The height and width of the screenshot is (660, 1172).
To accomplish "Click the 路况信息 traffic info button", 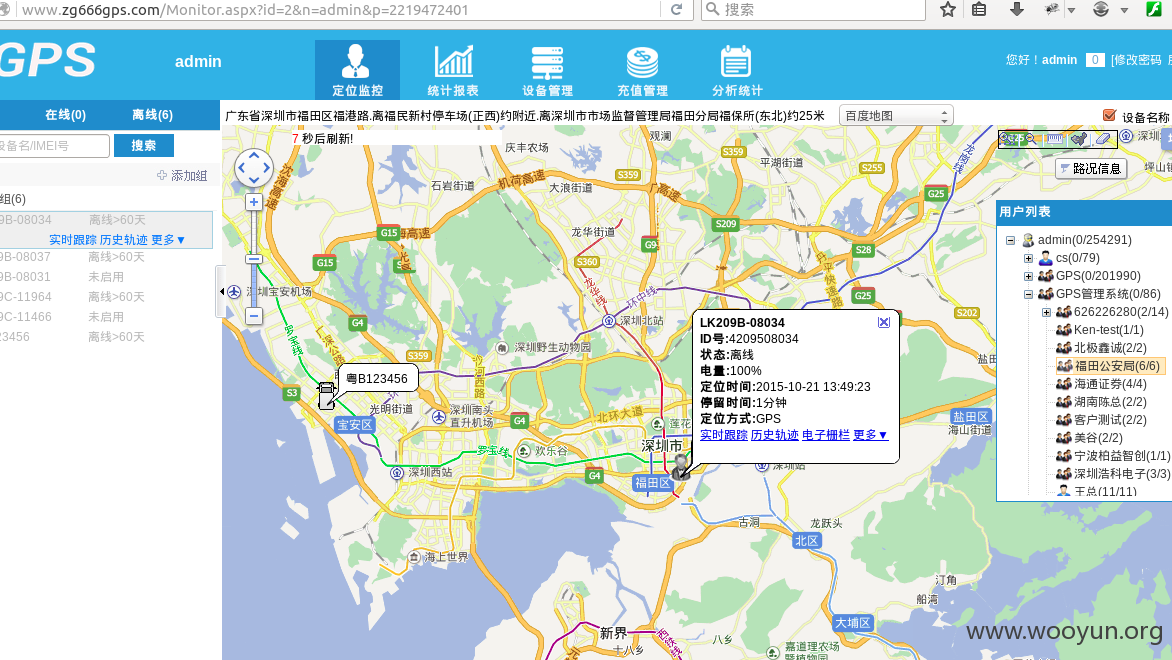I will pyautogui.click(x=1091, y=168).
